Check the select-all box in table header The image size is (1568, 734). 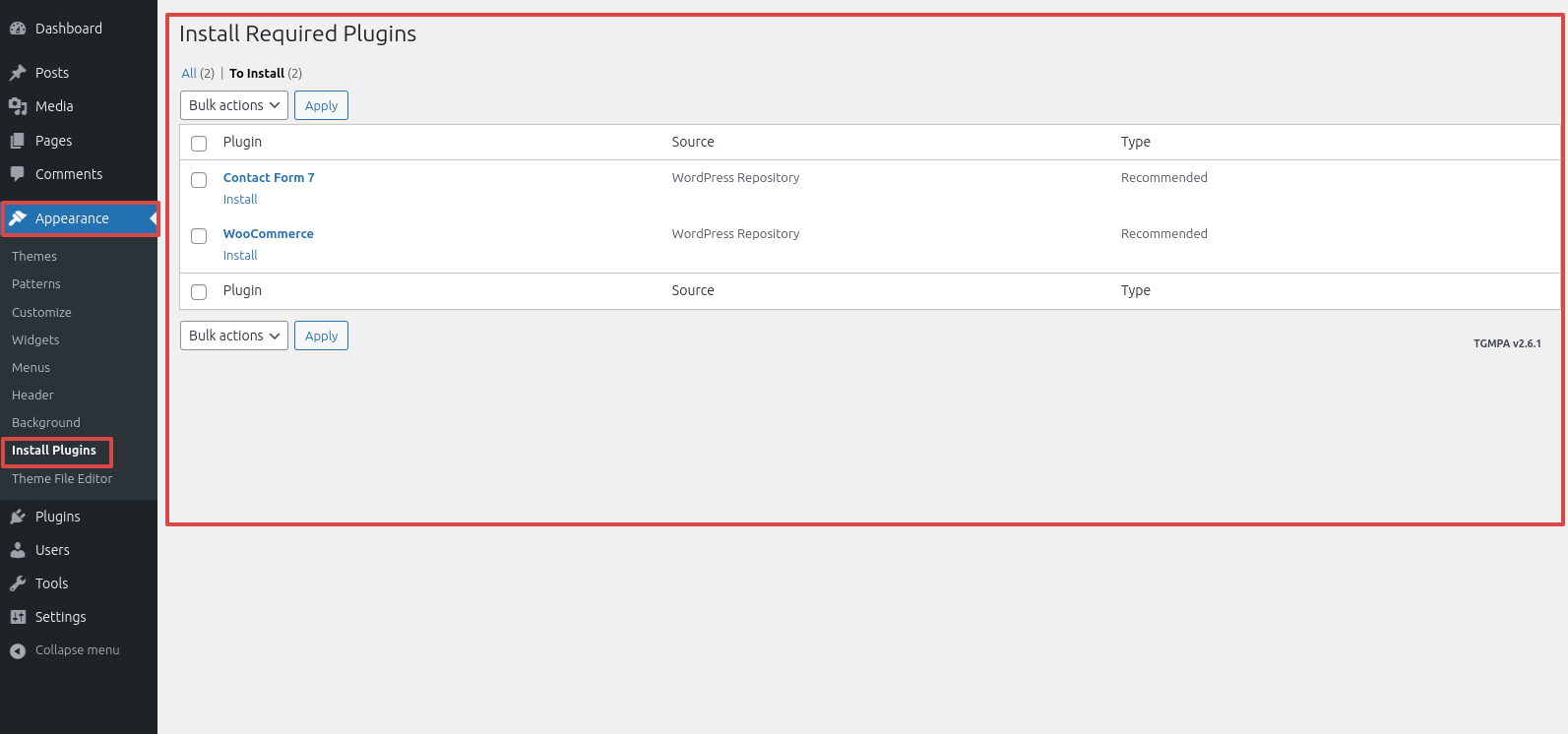(x=199, y=144)
